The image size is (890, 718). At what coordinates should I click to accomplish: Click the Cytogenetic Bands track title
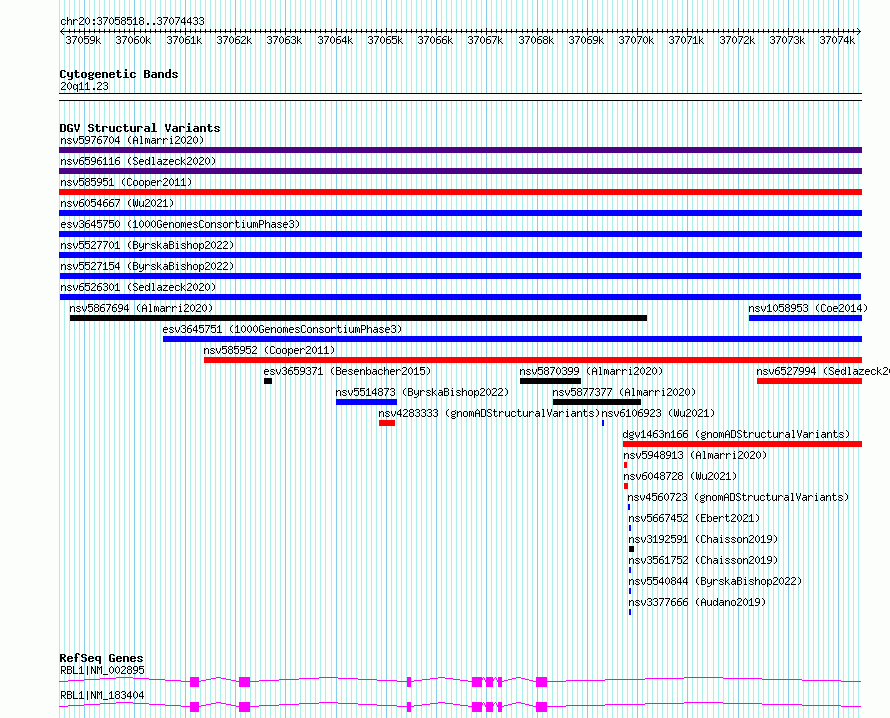[x=119, y=74]
